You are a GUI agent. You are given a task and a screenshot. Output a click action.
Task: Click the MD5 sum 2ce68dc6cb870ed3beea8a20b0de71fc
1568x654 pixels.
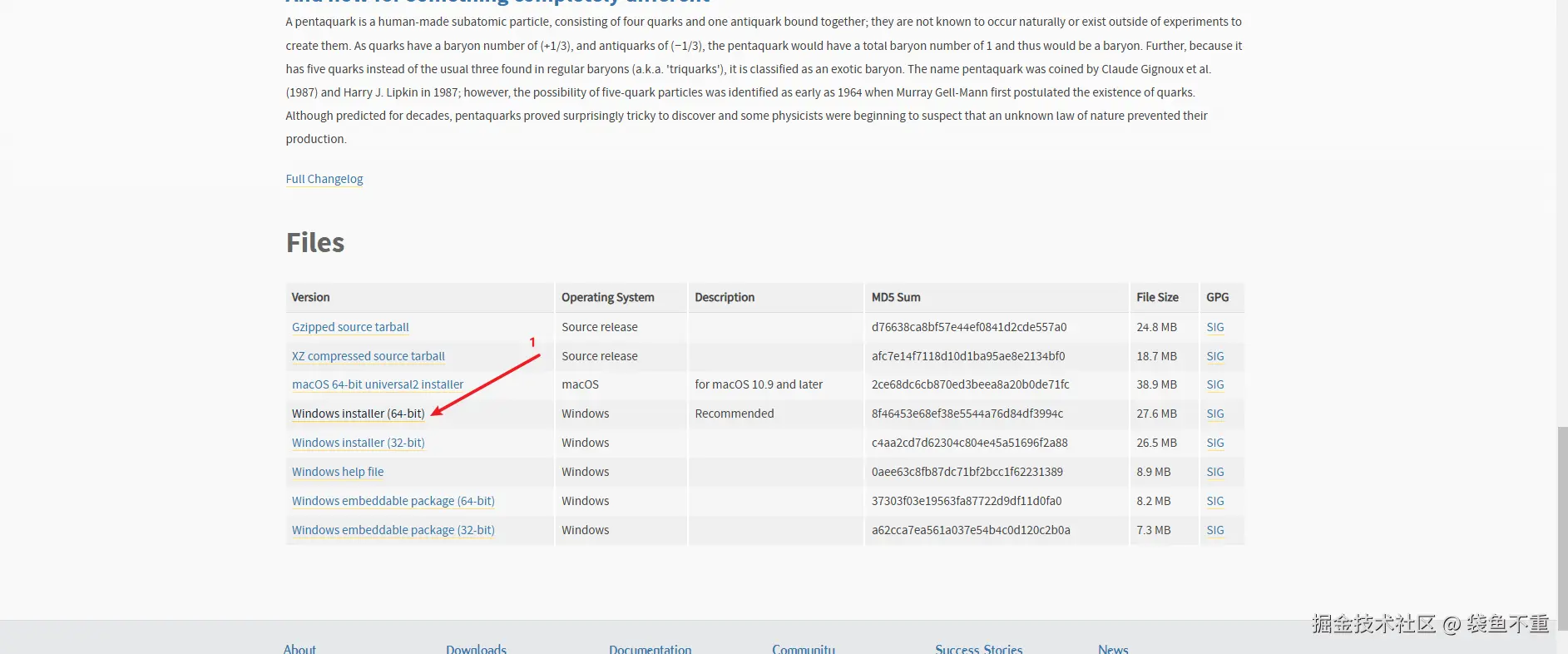971,384
